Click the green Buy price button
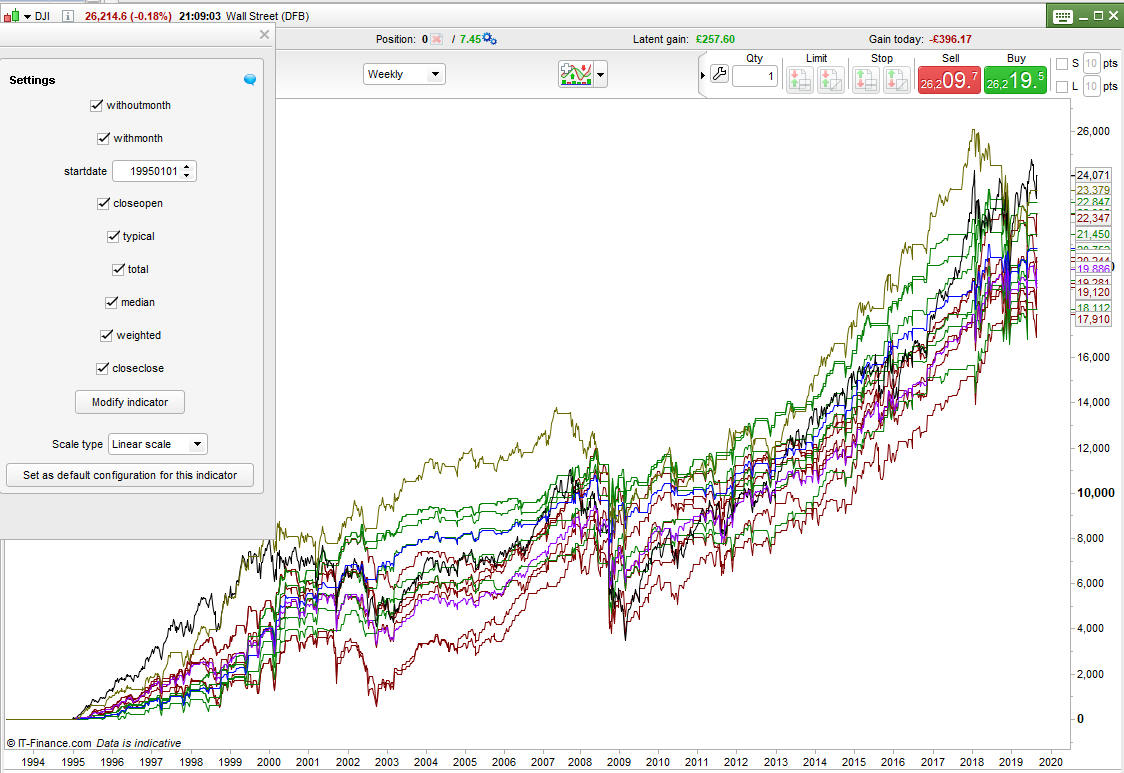This screenshot has height=773, width=1124. pos(1015,80)
